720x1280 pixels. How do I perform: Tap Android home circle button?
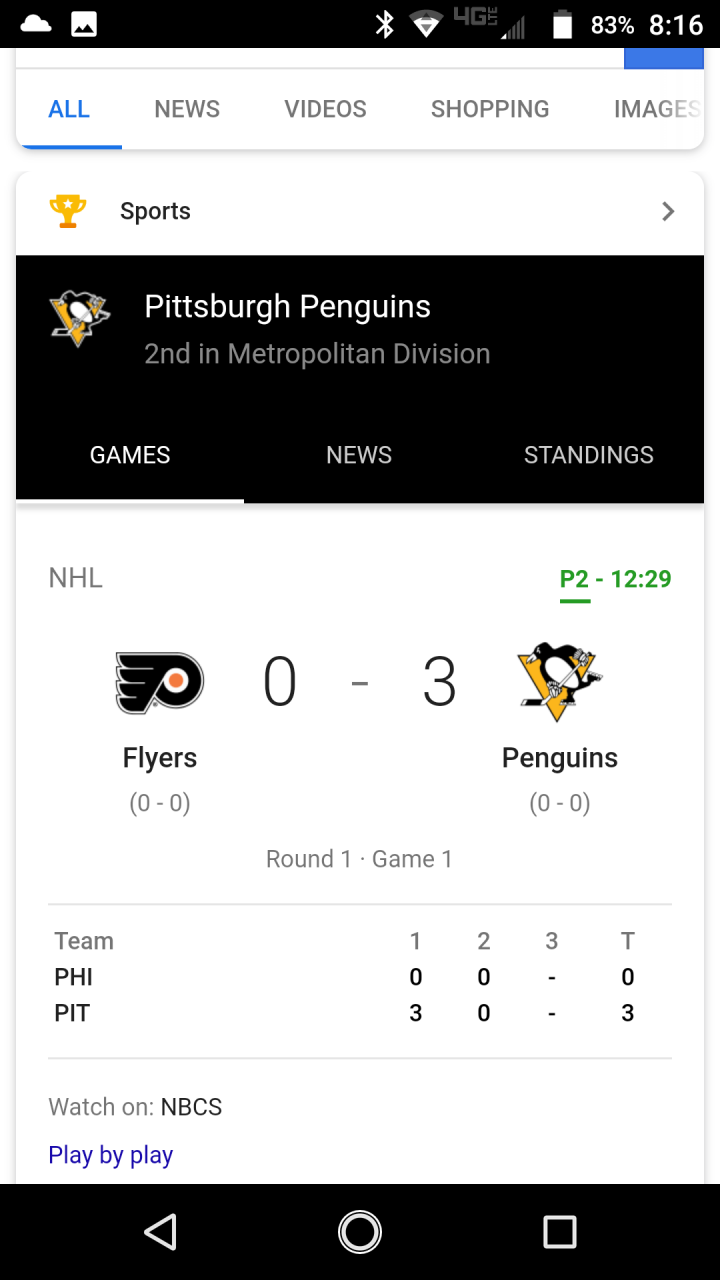pyautogui.click(x=360, y=1232)
